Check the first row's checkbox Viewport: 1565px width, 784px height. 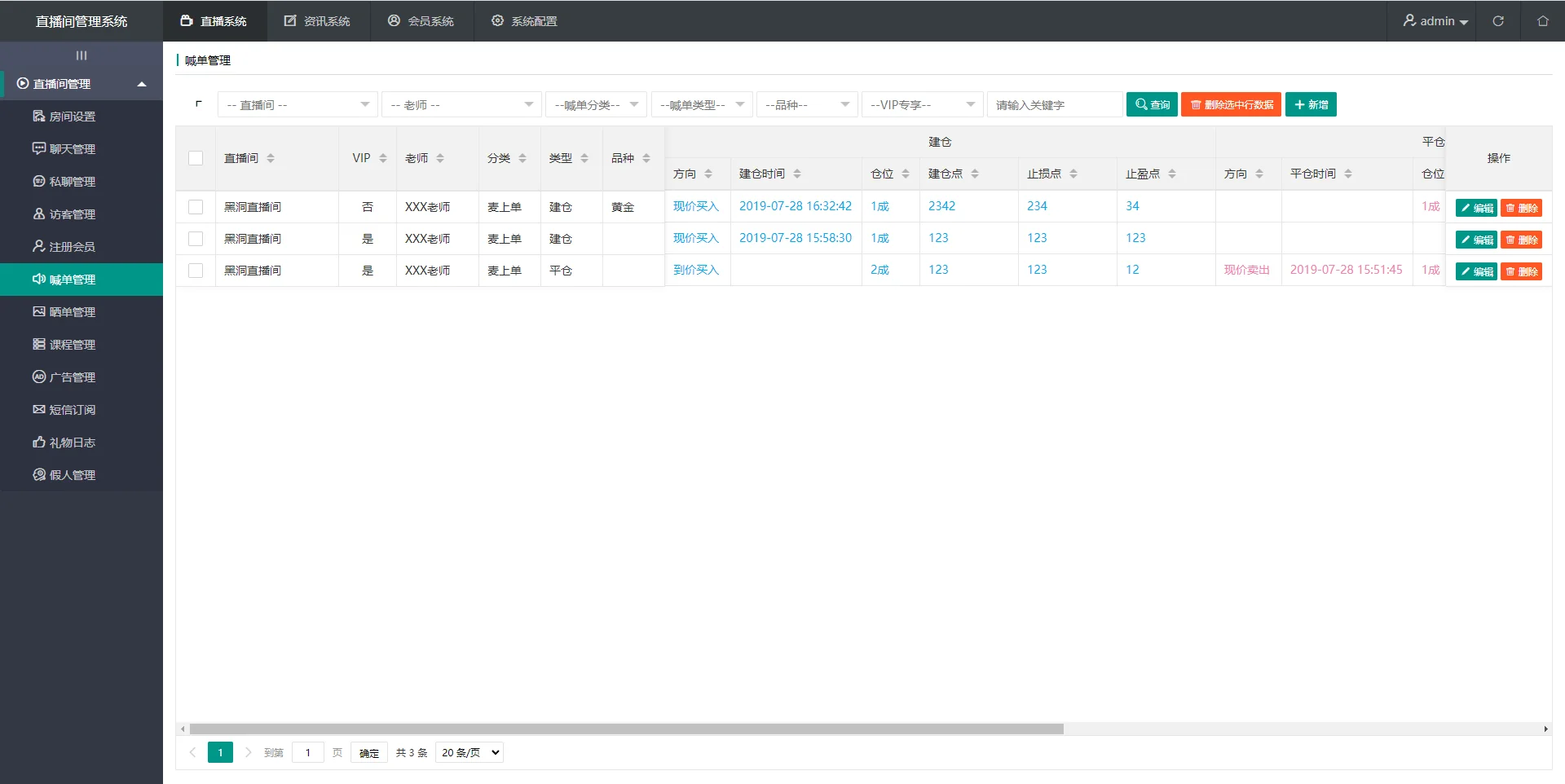[196, 207]
